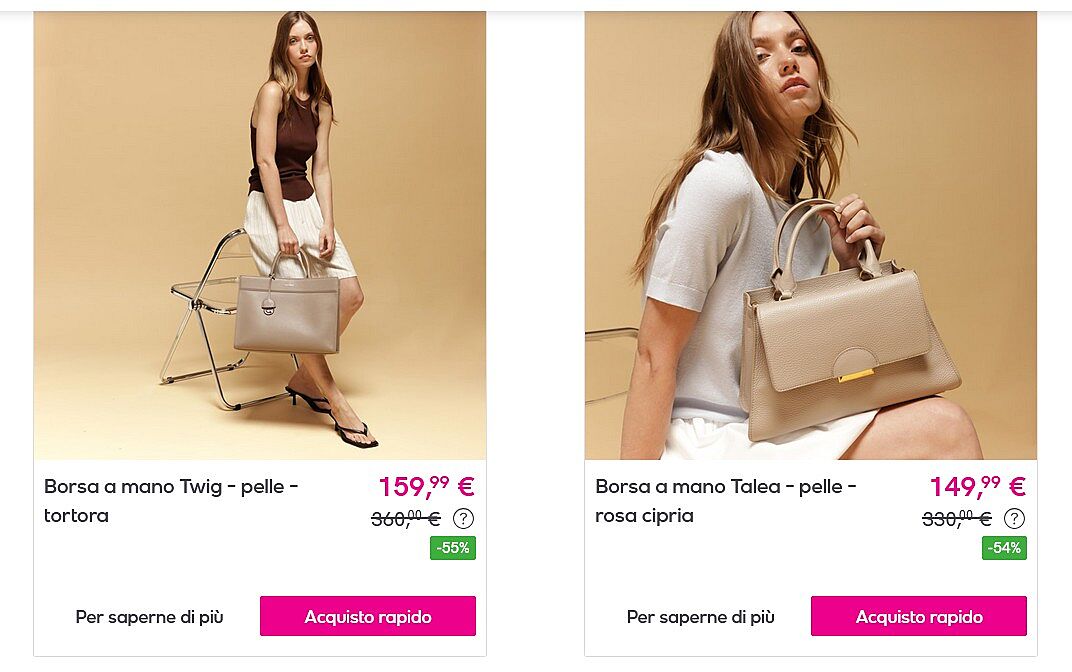Click the green -54% discount badge

1004,548
